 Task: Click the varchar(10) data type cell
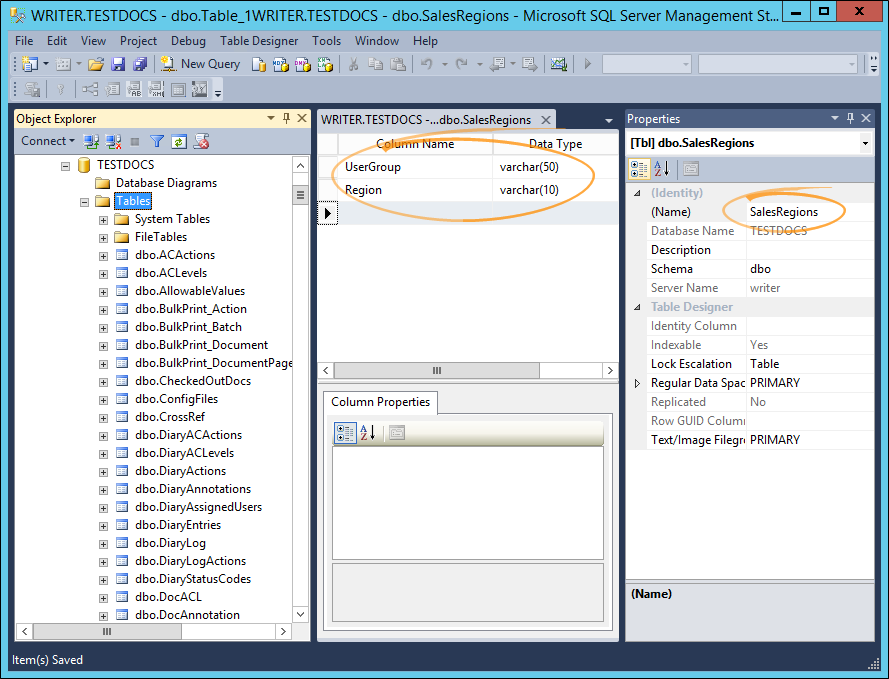click(x=555, y=190)
